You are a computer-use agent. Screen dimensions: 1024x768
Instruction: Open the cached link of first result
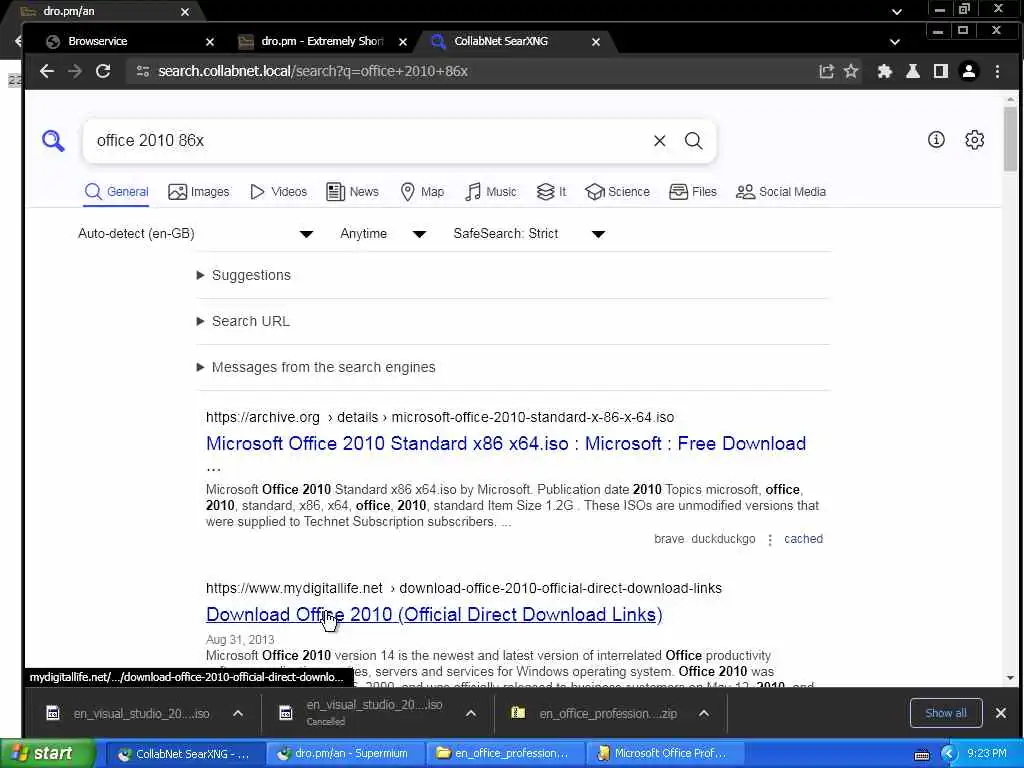point(803,539)
